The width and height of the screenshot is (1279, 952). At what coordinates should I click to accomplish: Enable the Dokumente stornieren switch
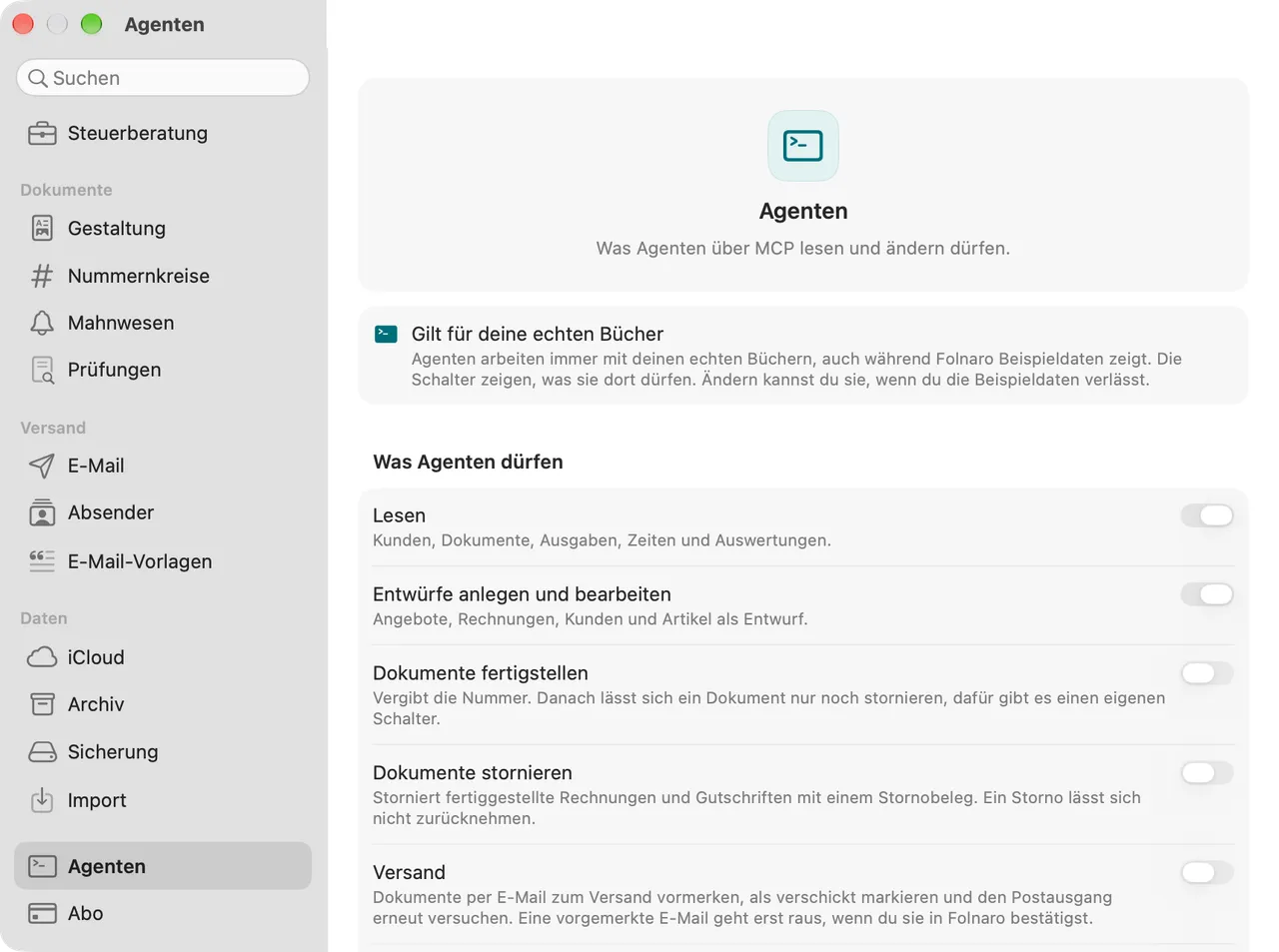coord(1207,773)
